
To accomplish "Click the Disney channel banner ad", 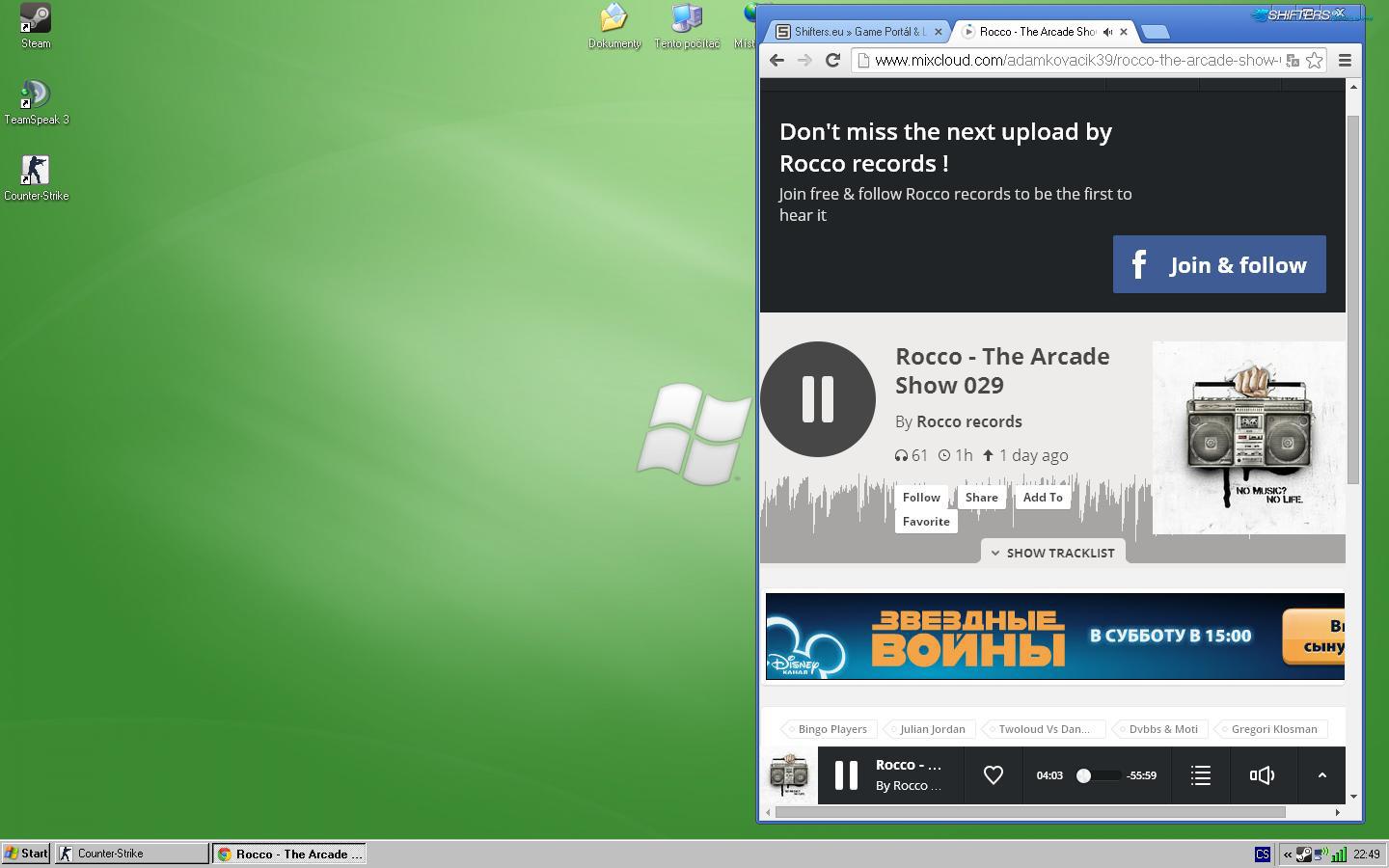I will [x=1054, y=637].
